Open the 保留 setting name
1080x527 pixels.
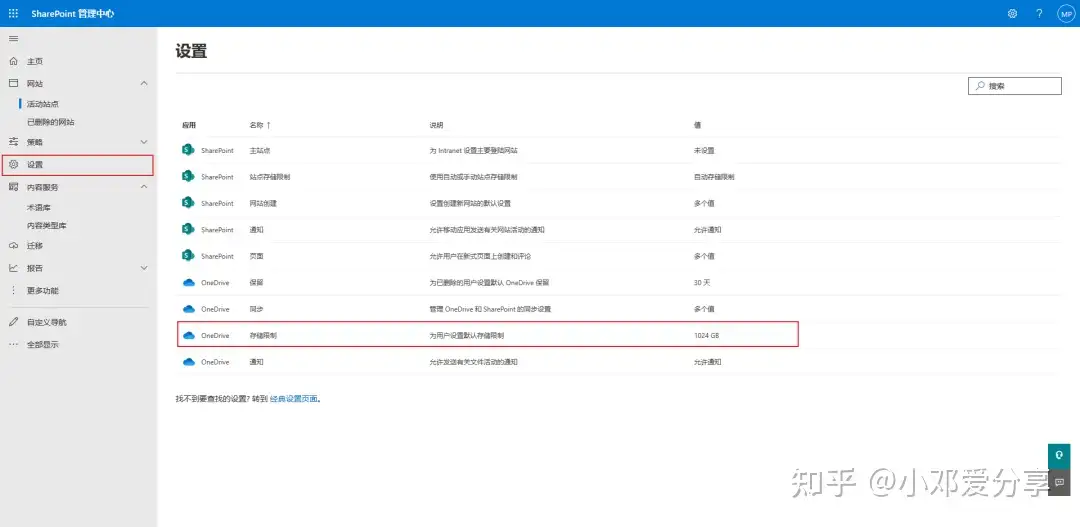tap(256, 282)
